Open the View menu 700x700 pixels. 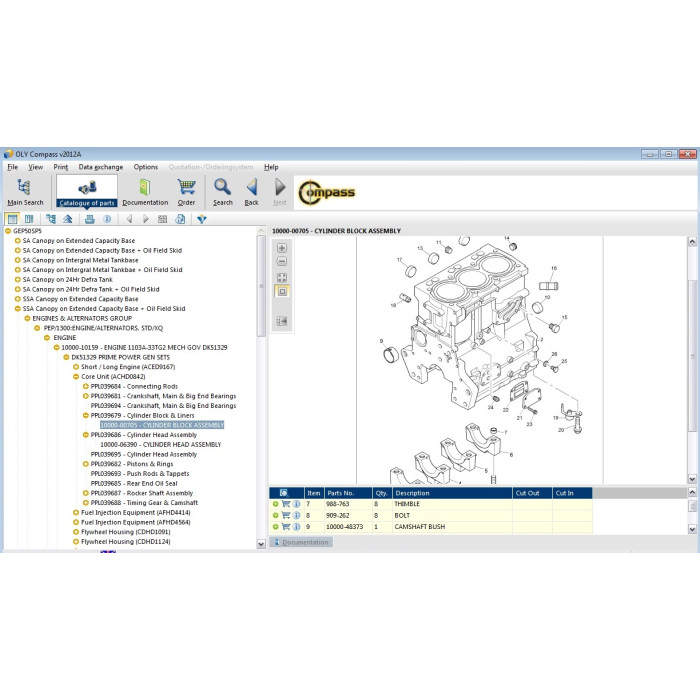click(x=36, y=167)
